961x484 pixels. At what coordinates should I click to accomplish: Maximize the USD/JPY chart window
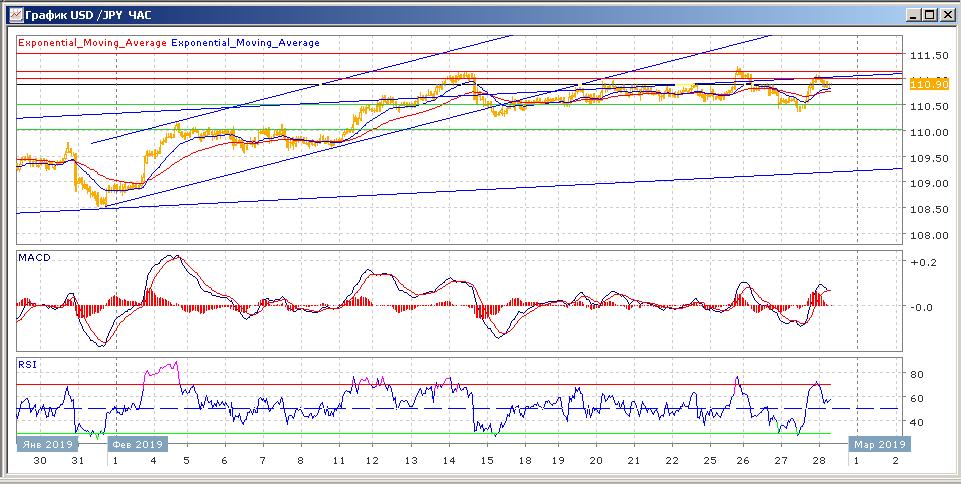[x=930, y=15]
